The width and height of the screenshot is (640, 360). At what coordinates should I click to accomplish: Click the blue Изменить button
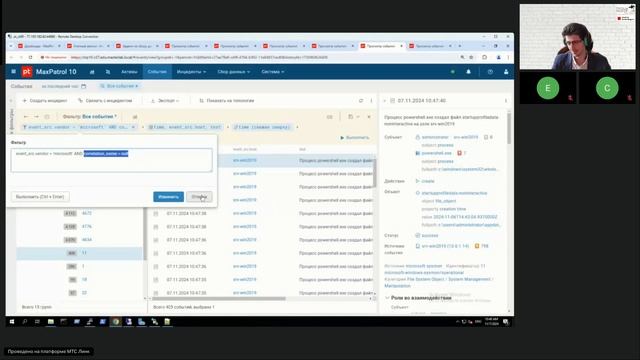coord(168,197)
